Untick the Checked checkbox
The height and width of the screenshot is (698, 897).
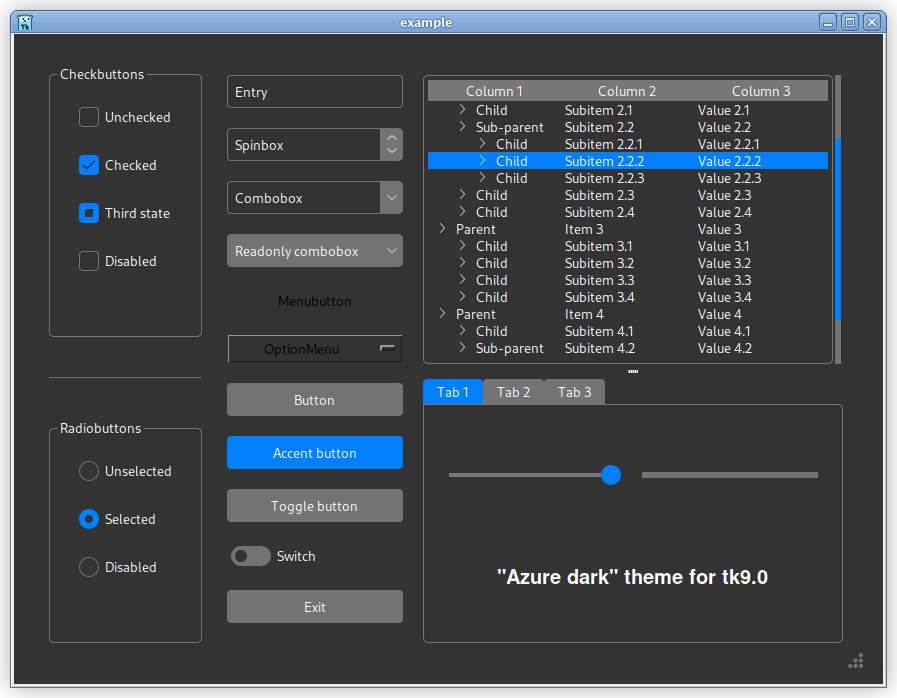pyautogui.click(x=89, y=165)
